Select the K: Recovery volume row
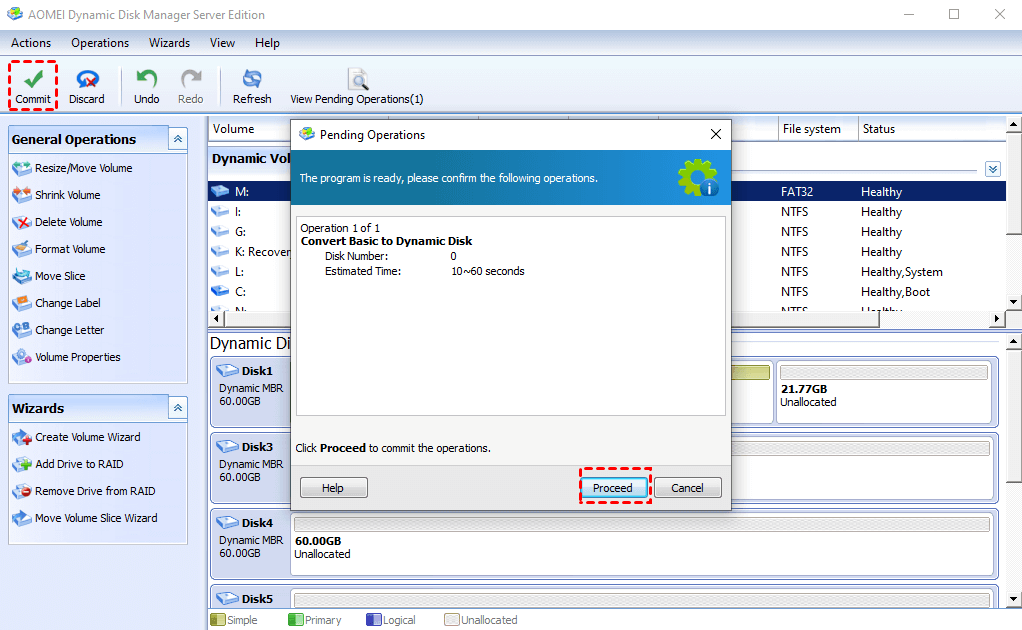Screen dimensions: 1022x630 tap(607, 251)
